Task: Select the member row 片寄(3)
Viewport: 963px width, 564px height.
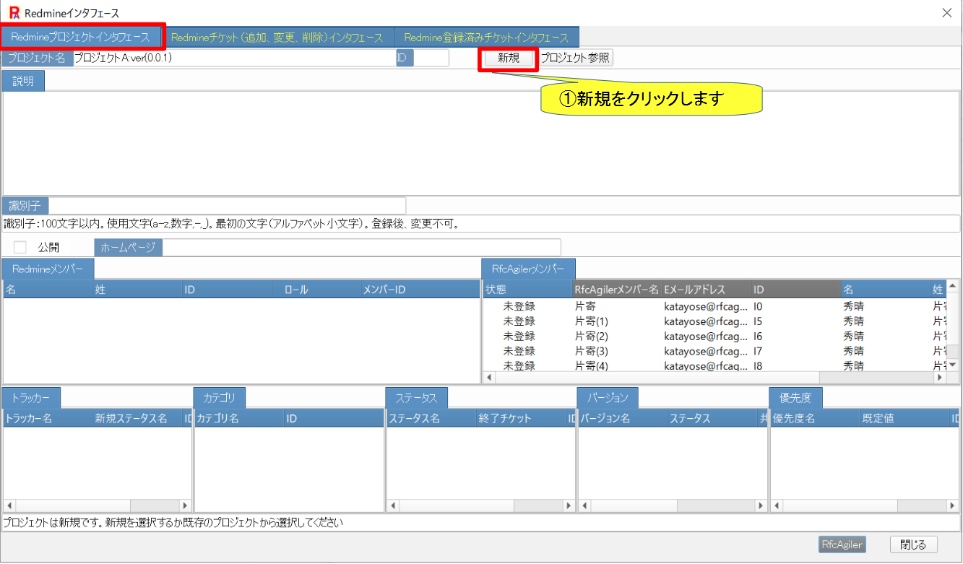Action: coord(715,351)
